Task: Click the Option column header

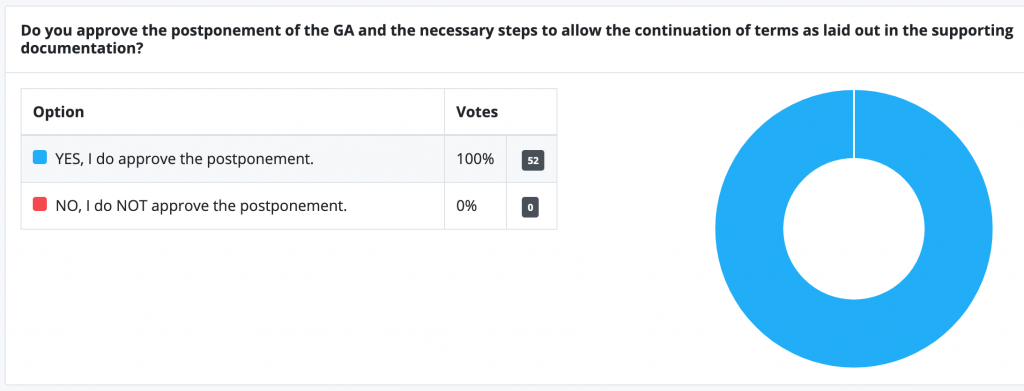Action: [x=59, y=112]
